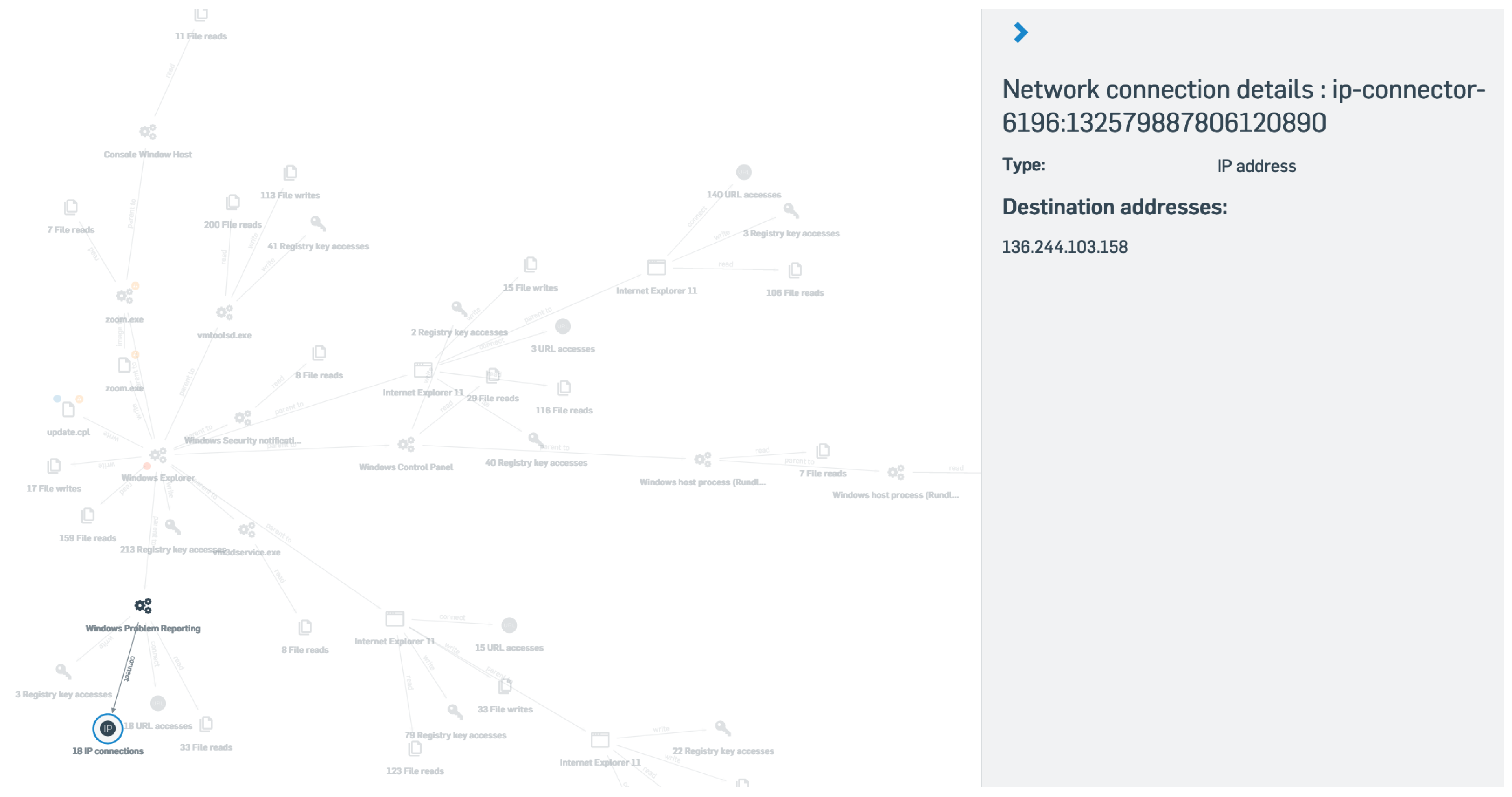
Task: Select the 18 URL accesses node
Action: (x=158, y=703)
